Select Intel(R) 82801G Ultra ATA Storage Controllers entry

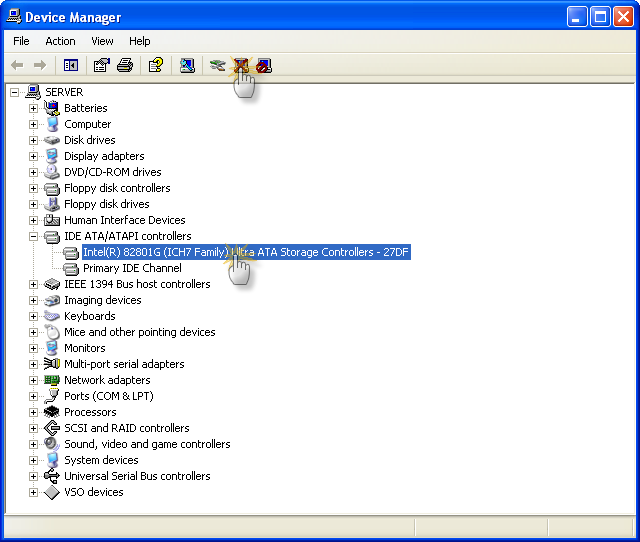[x=246, y=252]
